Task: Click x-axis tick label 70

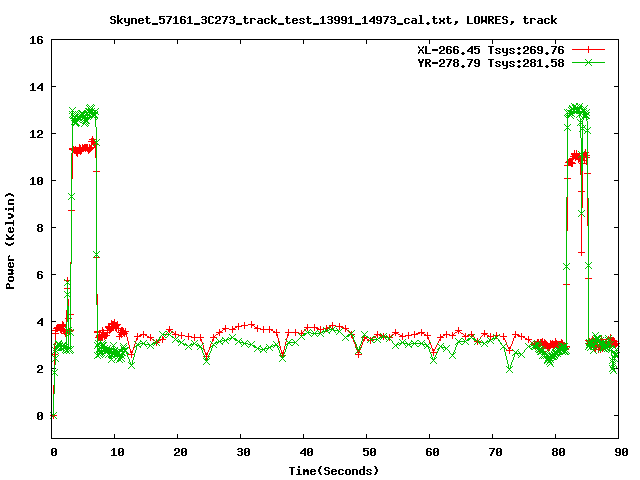Action: 495,452
